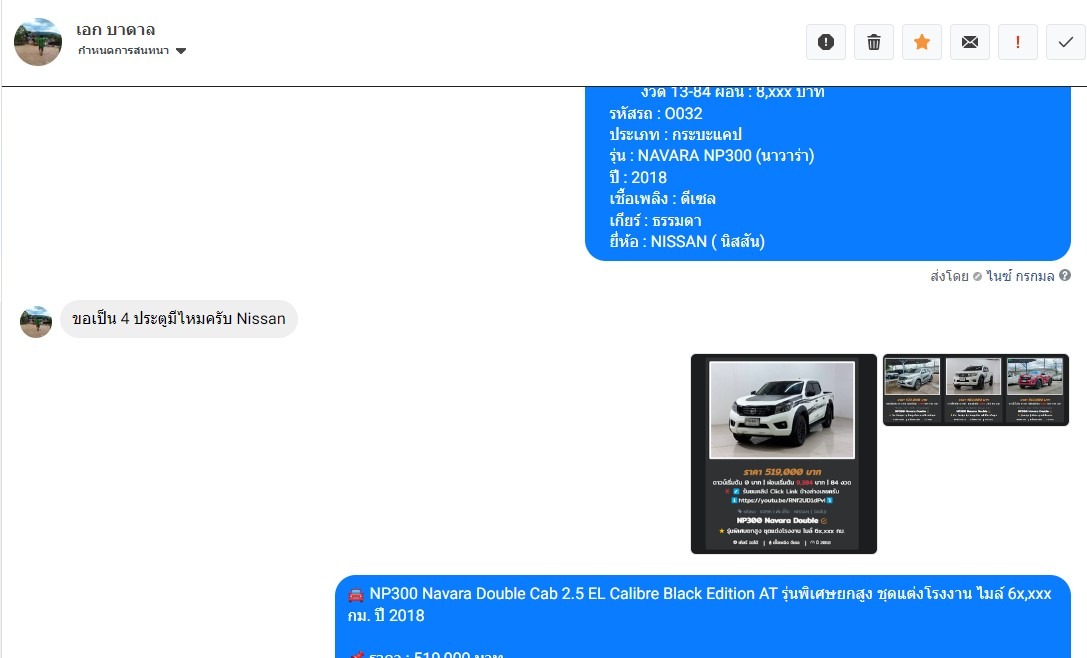The image size is (1087, 658).
Task: Delete conversation using trash can icon
Action: coord(873,42)
